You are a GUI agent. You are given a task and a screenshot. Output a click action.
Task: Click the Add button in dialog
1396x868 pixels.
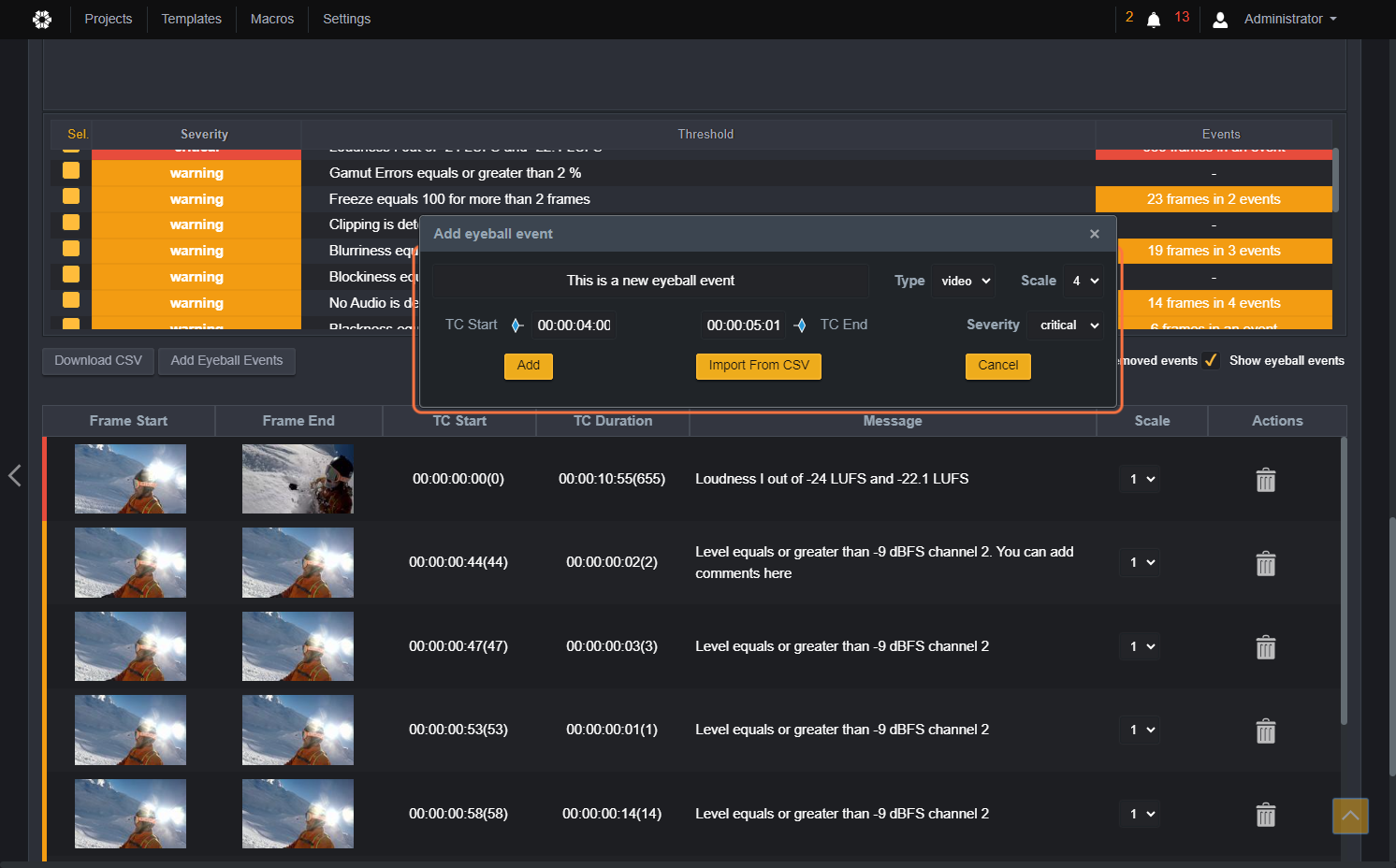[x=529, y=366]
